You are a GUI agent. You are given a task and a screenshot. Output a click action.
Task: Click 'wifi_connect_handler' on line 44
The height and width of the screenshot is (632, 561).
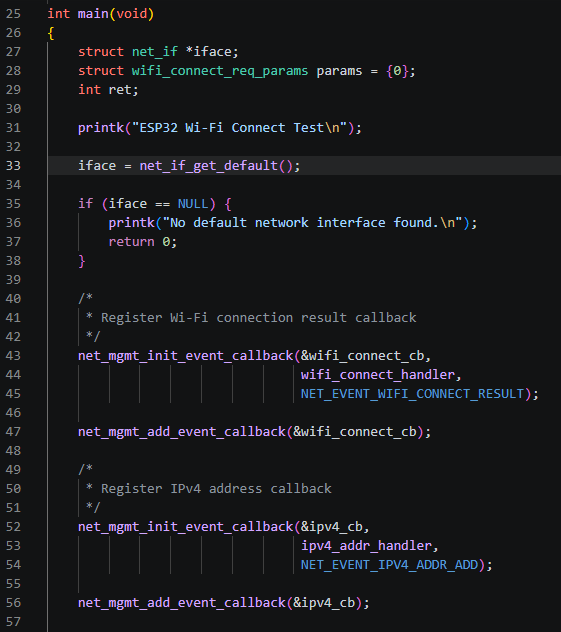(378, 374)
